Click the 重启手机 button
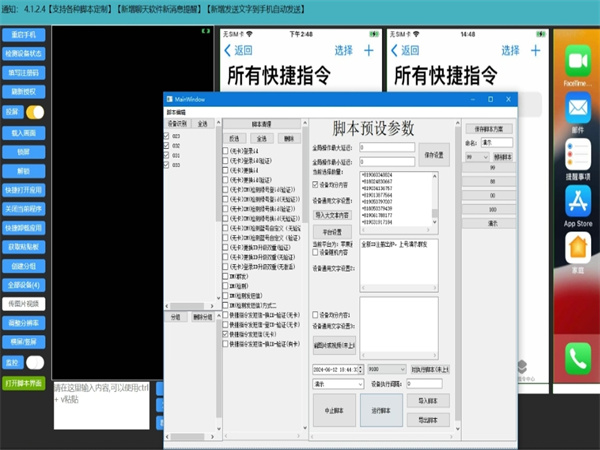The width and height of the screenshot is (600, 450). click(24, 33)
